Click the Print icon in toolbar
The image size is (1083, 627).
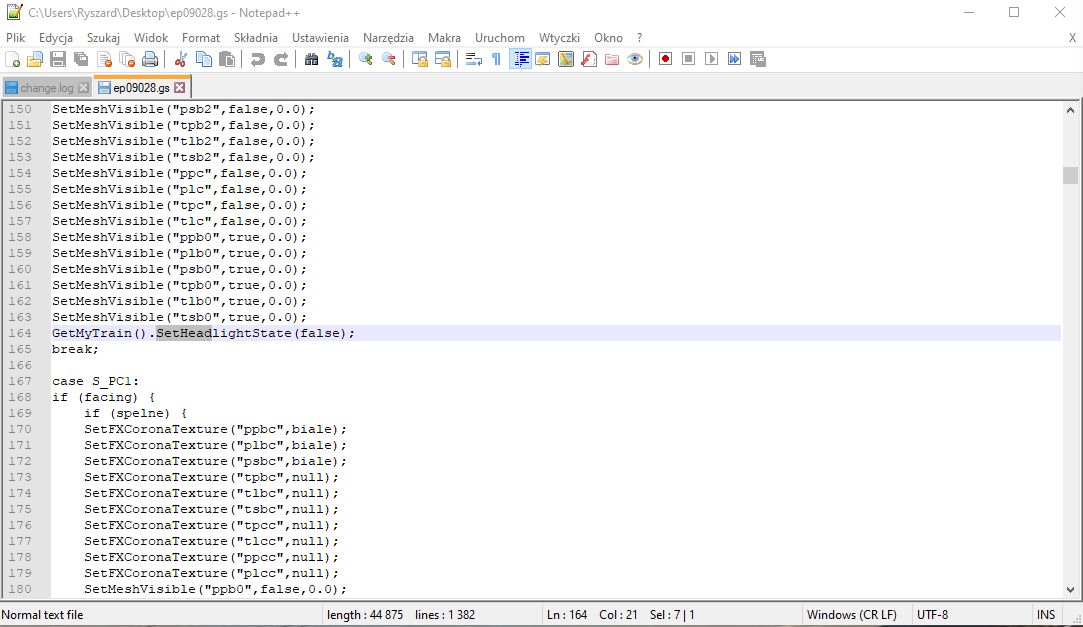pos(149,59)
